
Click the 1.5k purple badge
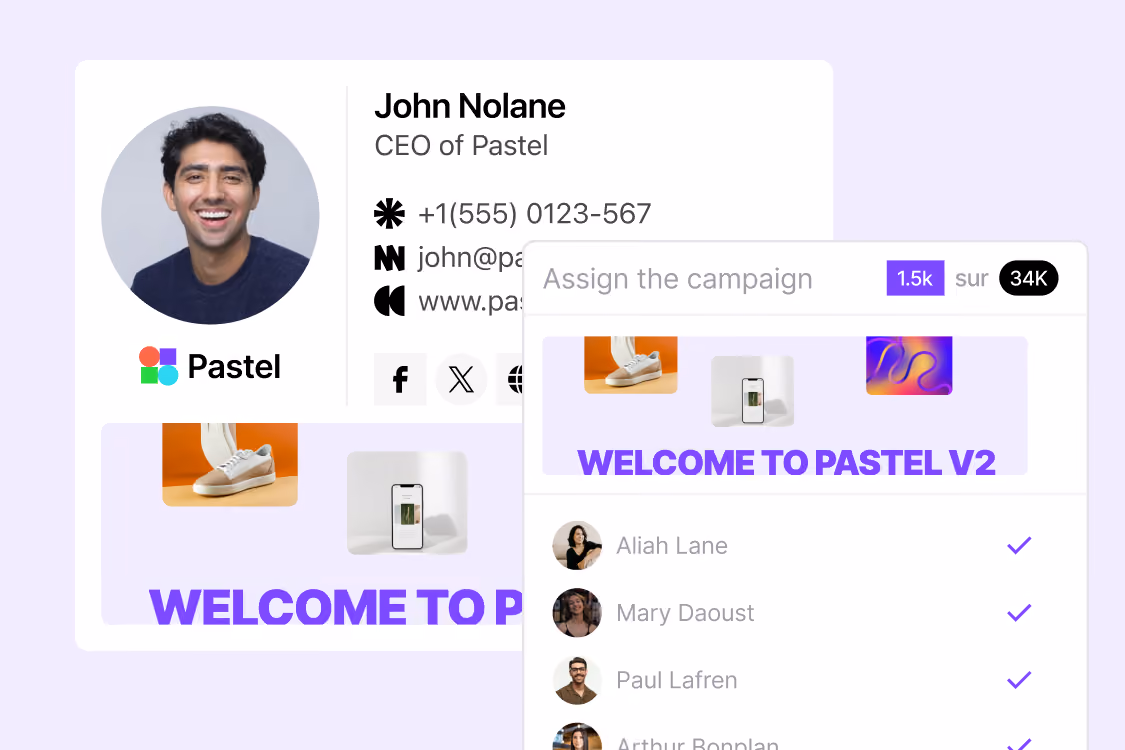click(x=915, y=278)
